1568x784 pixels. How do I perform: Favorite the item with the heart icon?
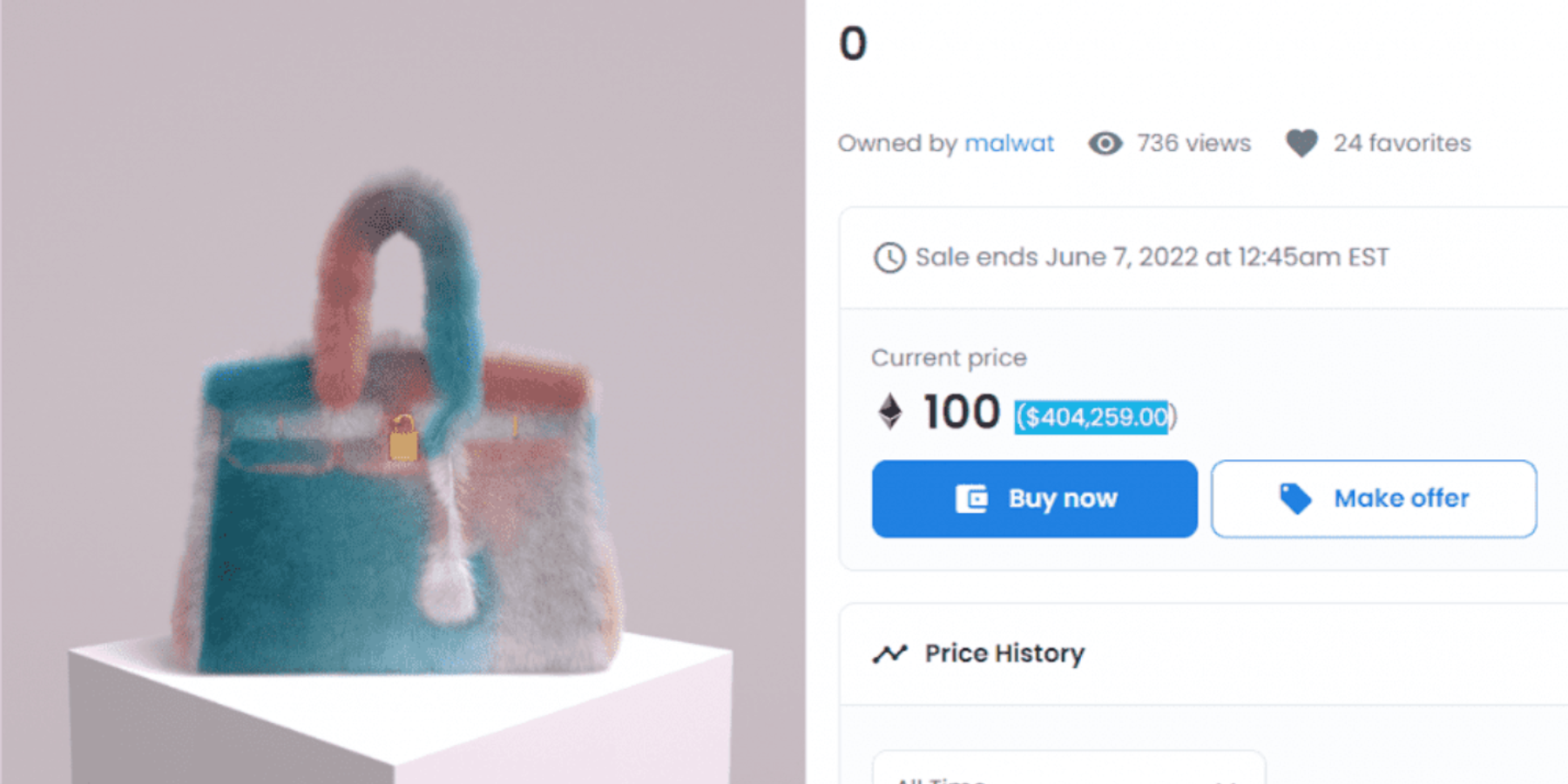1301,143
